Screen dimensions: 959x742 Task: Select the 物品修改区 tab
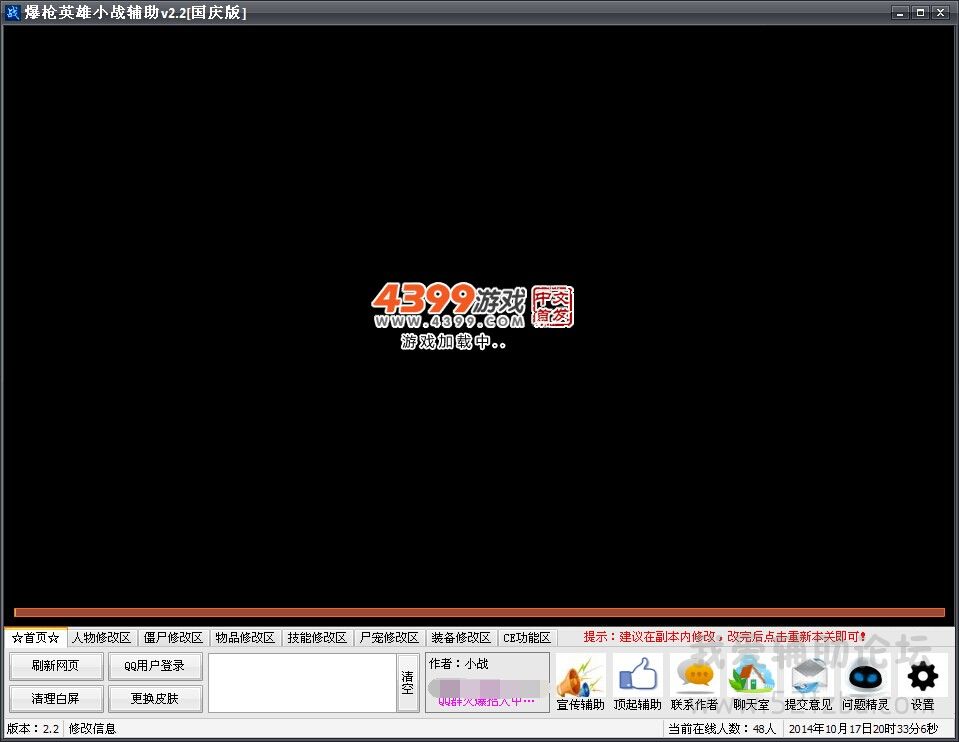[245, 637]
